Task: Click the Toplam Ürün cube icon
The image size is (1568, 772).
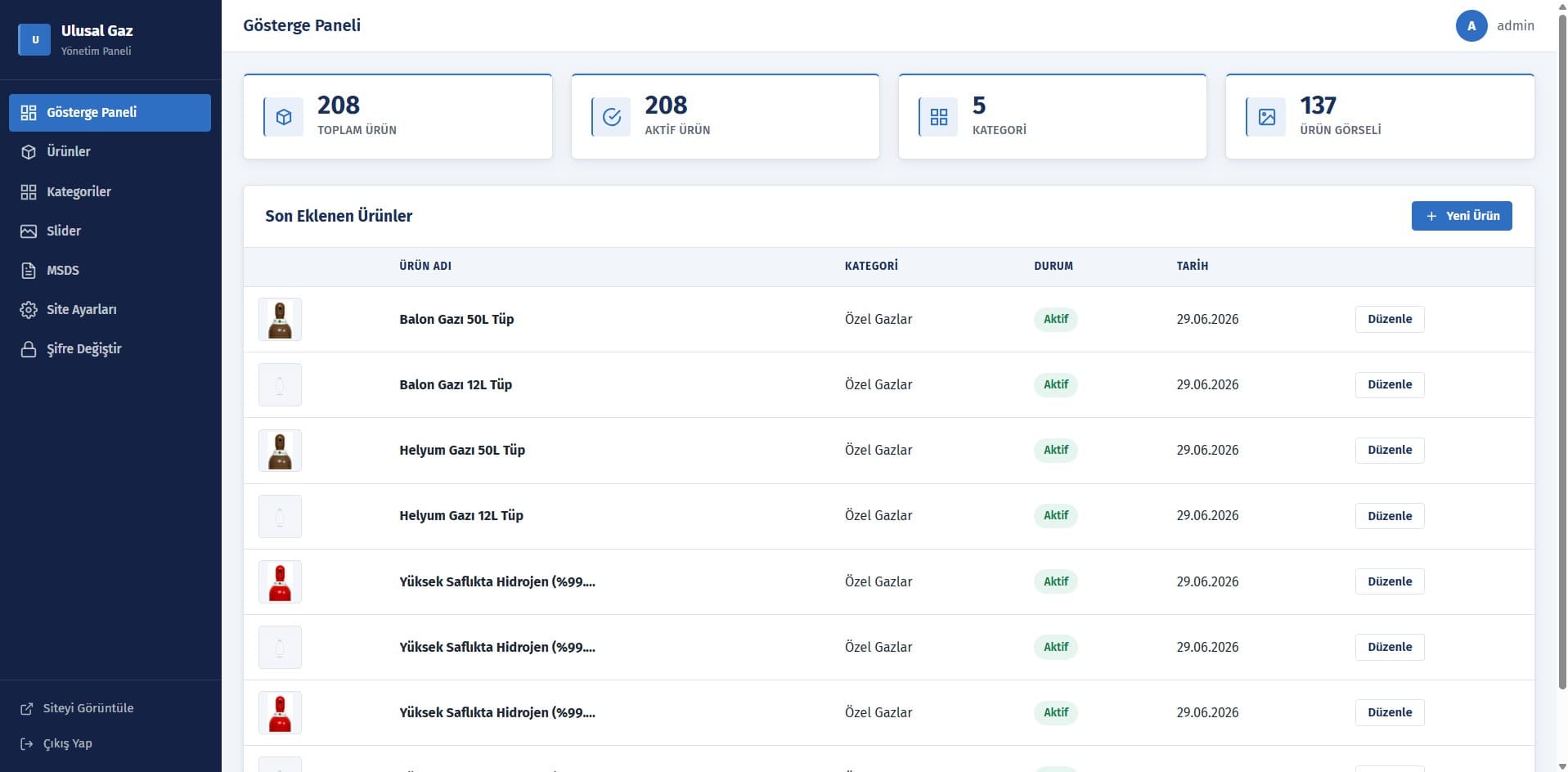Action: (284, 117)
